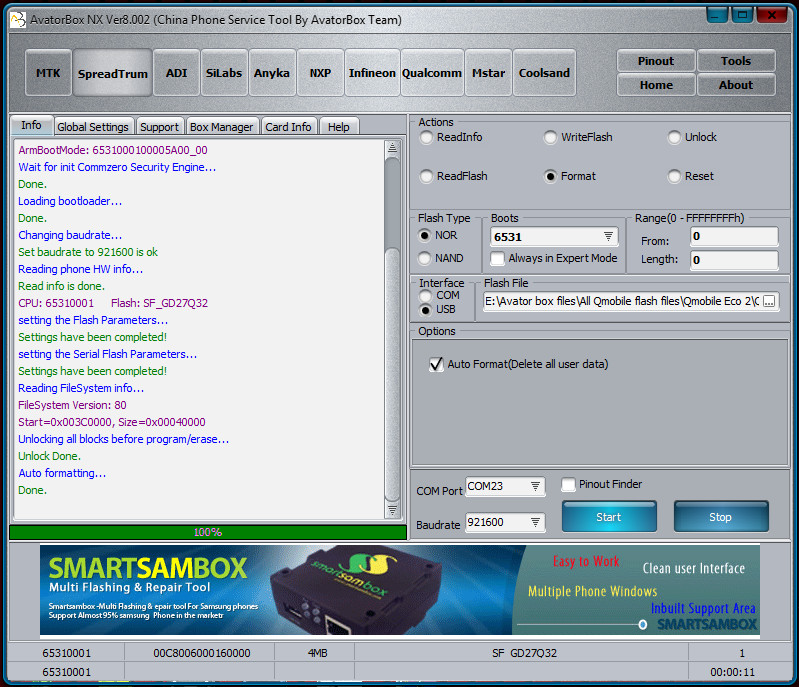799x687 pixels.
Task: Switch to the Info tab
Action: [x=32, y=125]
